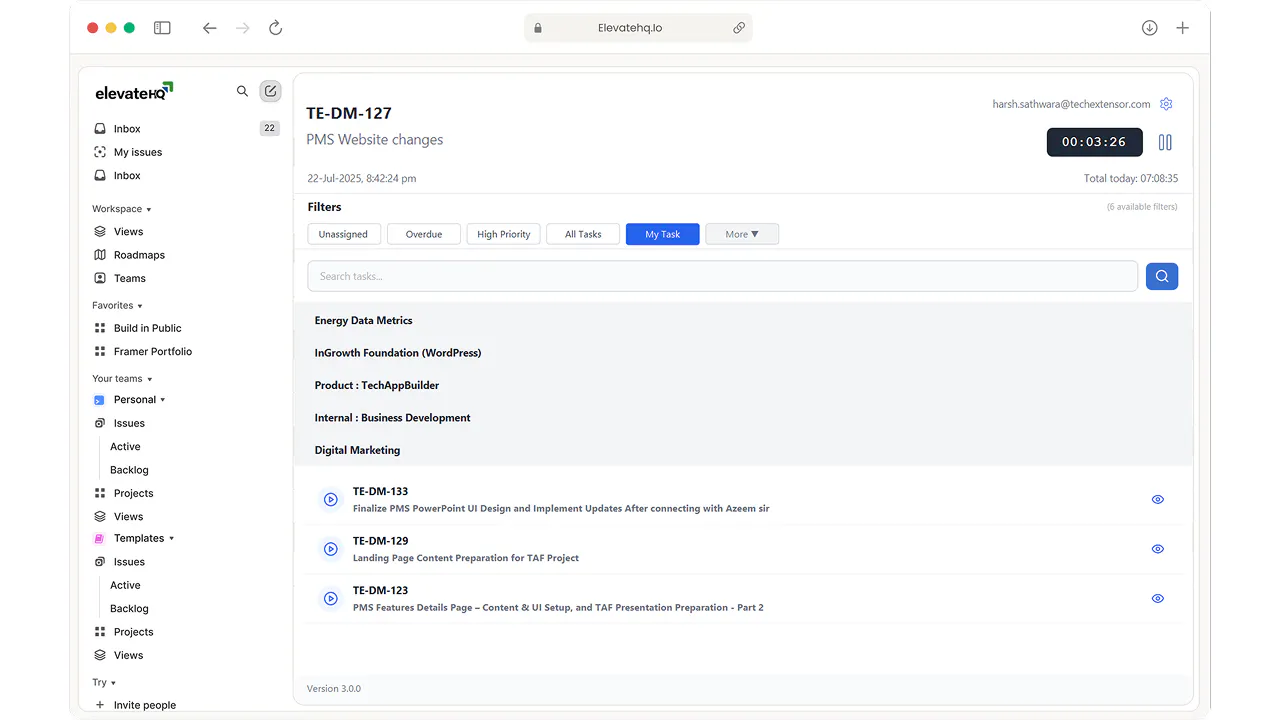Toggle the My Task filter
Screen dimensions: 1280x720
[662, 234]
